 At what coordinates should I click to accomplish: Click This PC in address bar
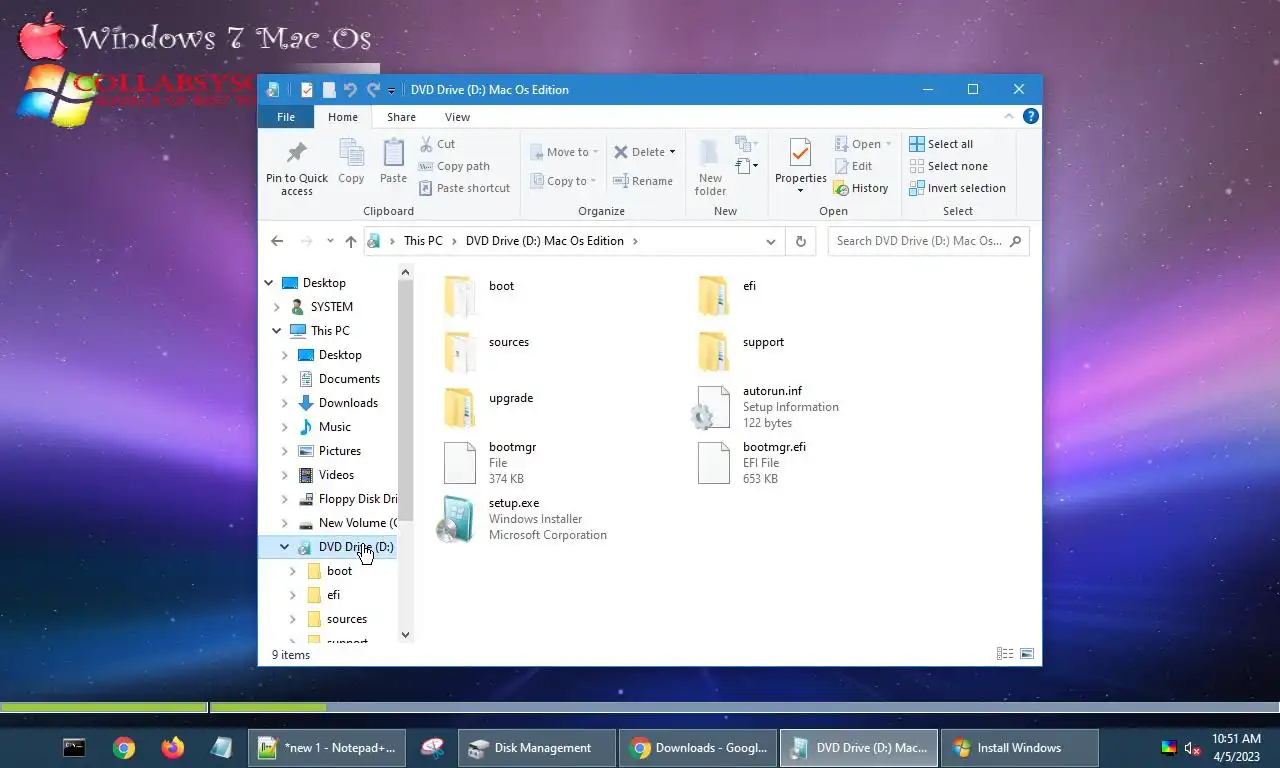tap(423, 241)
